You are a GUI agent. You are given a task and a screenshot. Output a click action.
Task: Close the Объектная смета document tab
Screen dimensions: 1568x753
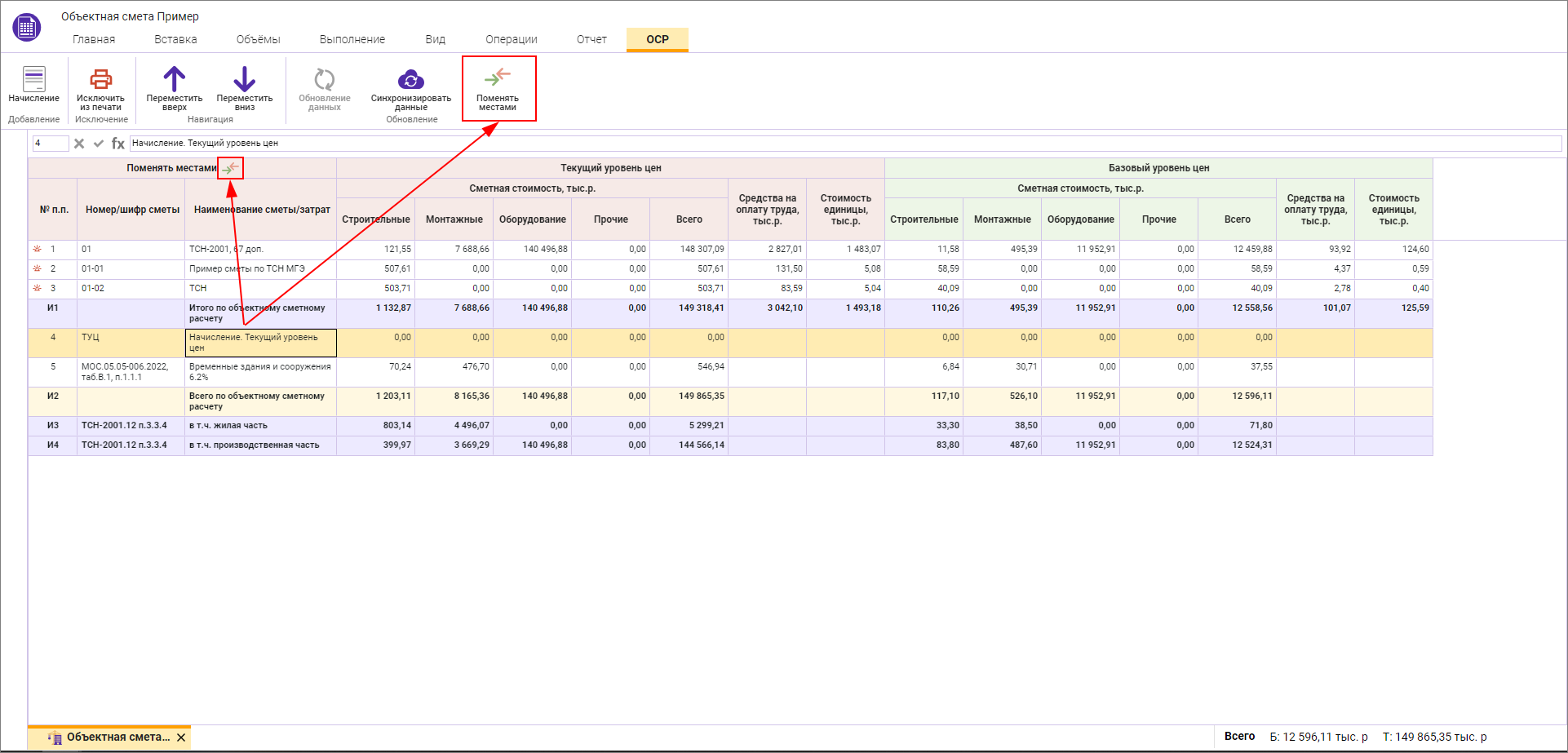click(x=181, y=737)
